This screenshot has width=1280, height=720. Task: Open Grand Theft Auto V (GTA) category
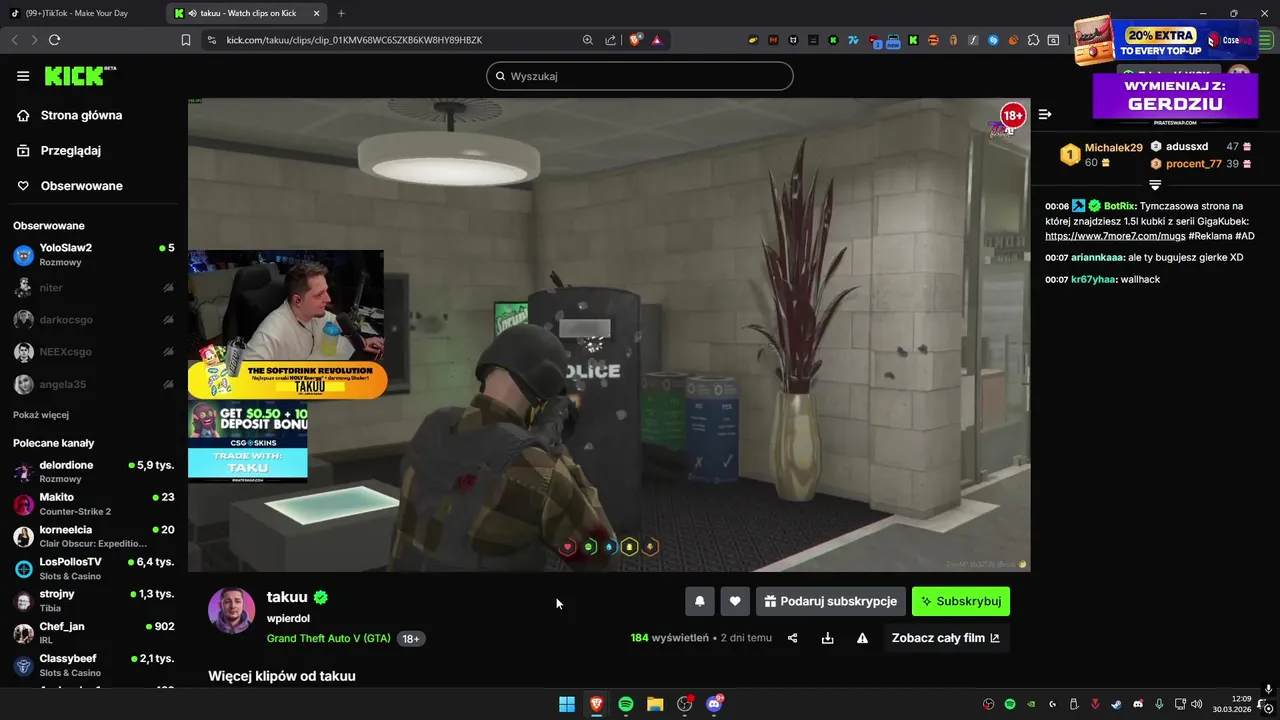pos(329,638)
